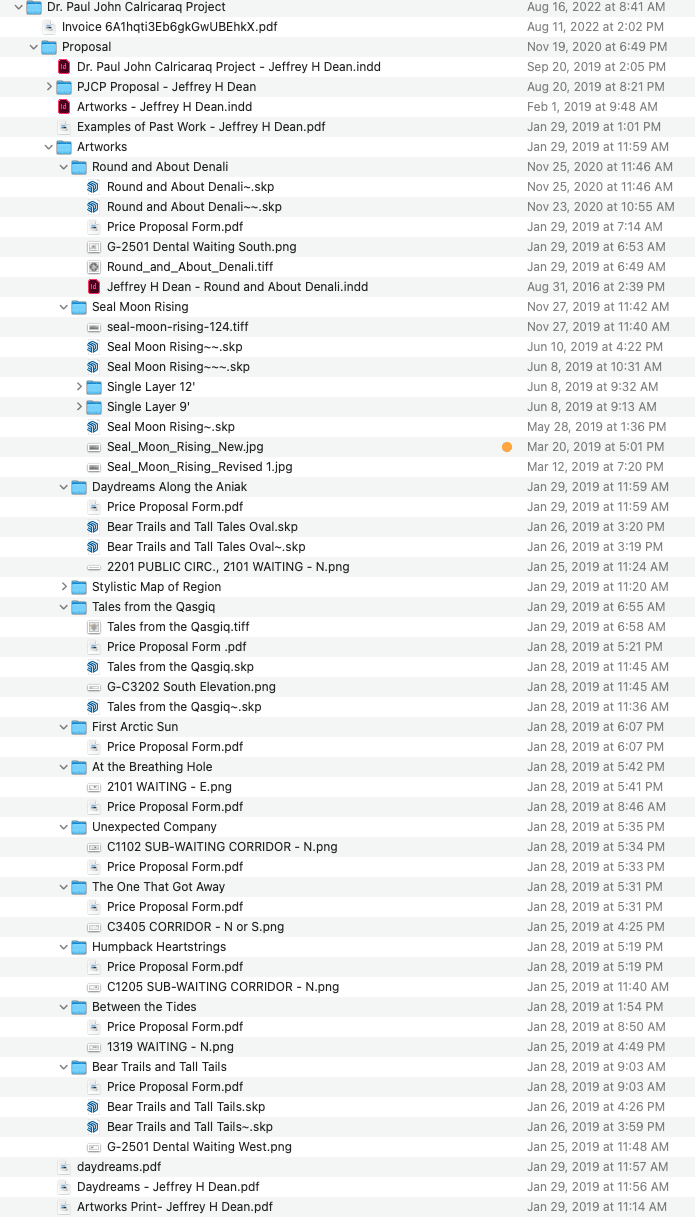Click the SketchUp icon of Tales from the Qasgiq~.skp
Screen dimensions: 695x1220
(x=94, y=707)
